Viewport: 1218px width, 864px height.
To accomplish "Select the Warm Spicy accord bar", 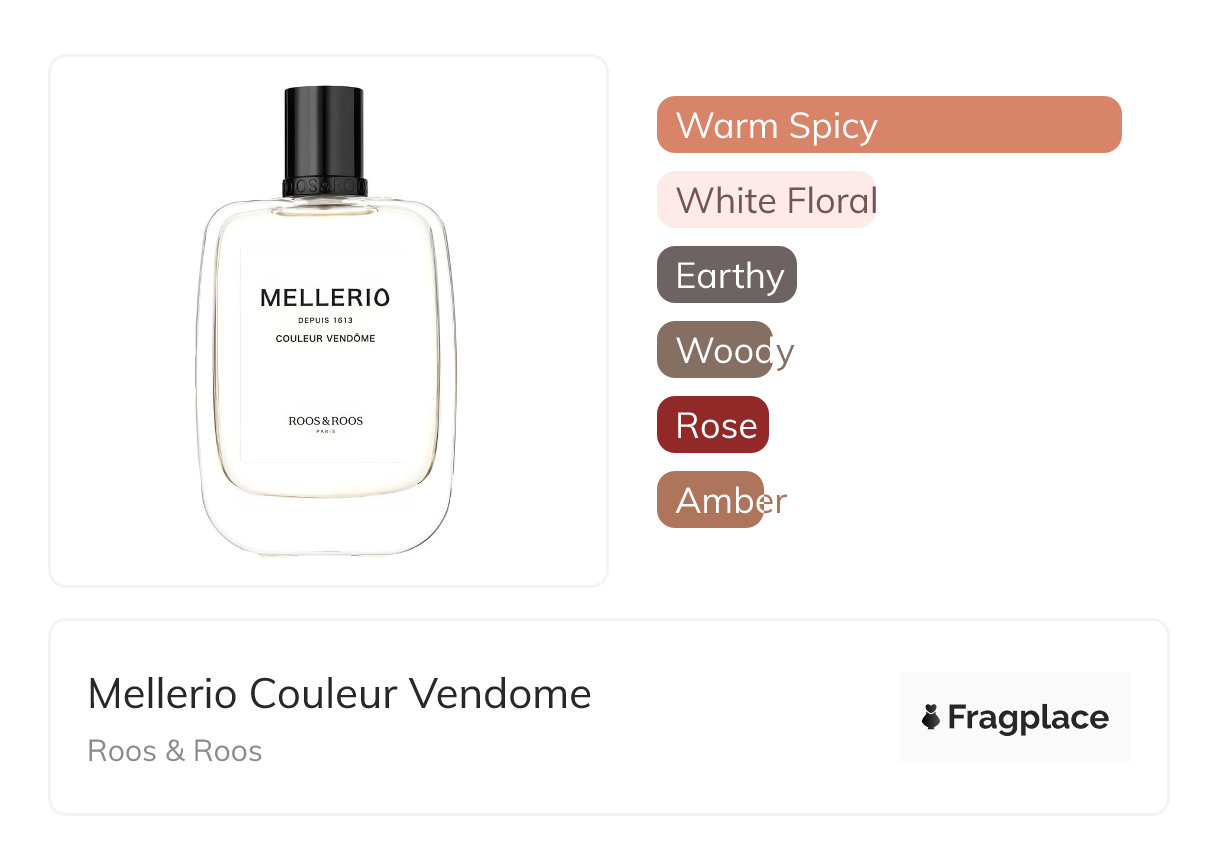I will tap(888, 125).
